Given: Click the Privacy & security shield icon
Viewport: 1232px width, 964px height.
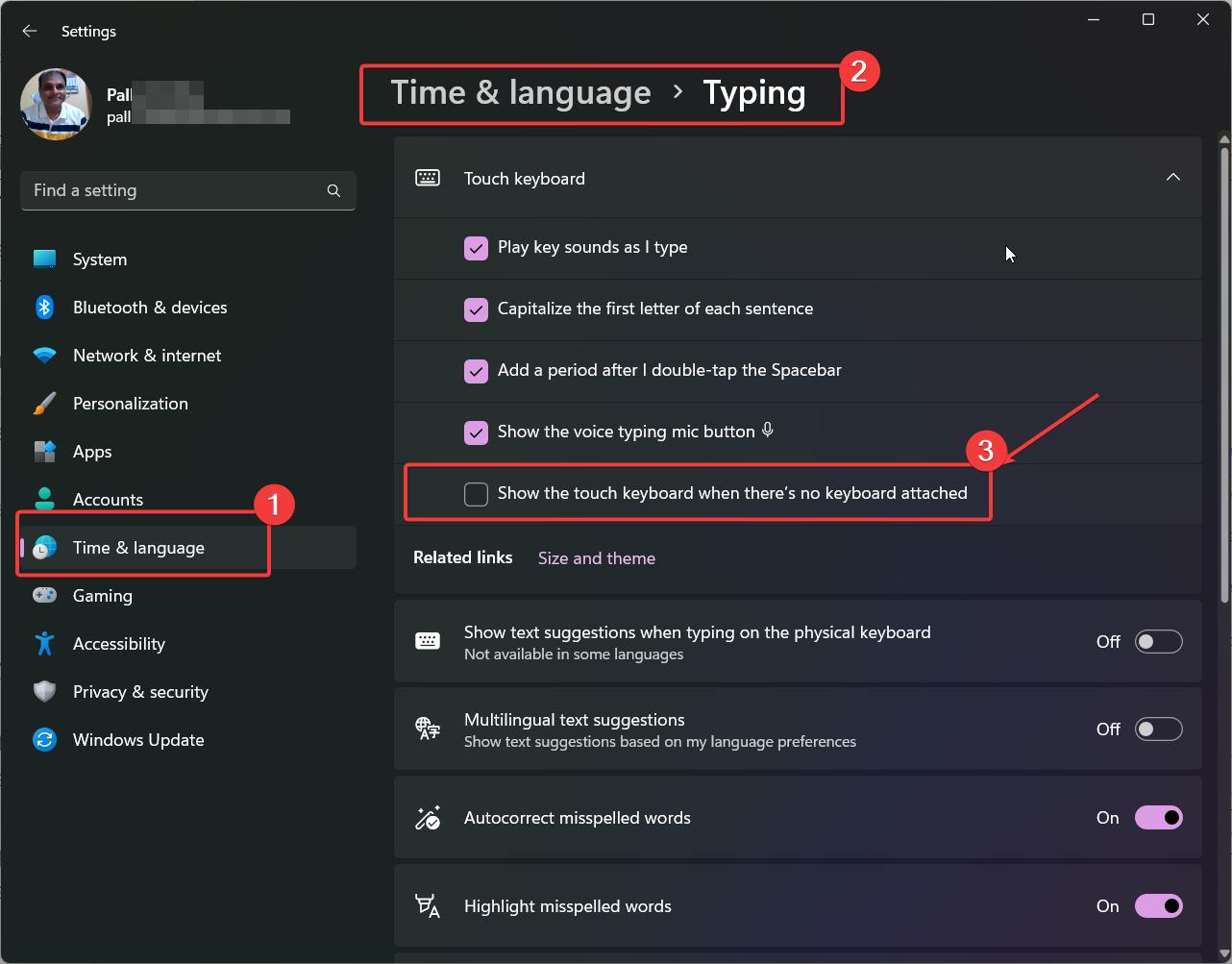Looking at the screenshot, I should [x=44, y=692].
